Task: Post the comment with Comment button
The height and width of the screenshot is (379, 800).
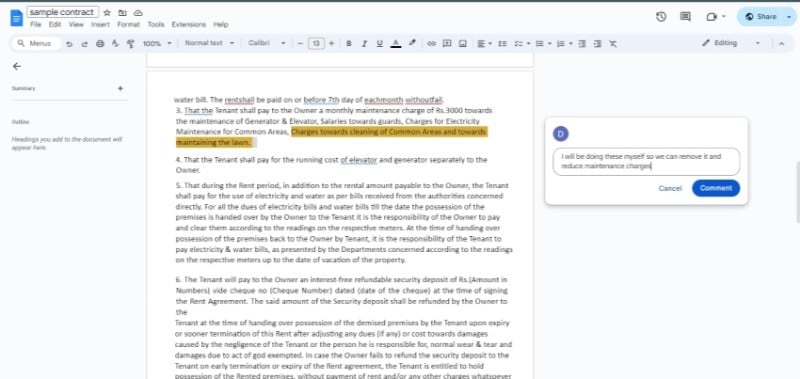Action: [716, 188]
